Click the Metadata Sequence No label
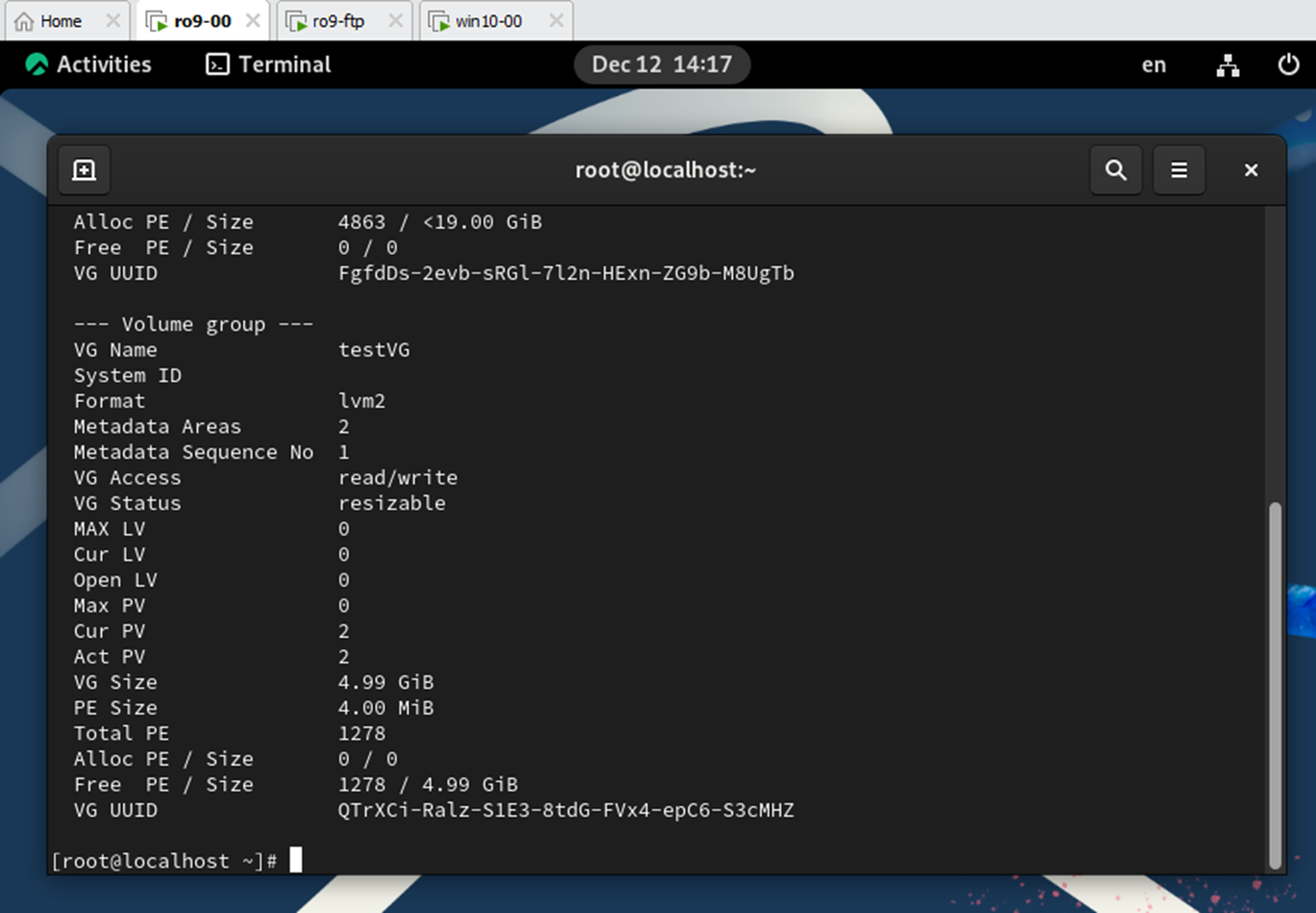Screen dimensions: 1316x913 193,452
